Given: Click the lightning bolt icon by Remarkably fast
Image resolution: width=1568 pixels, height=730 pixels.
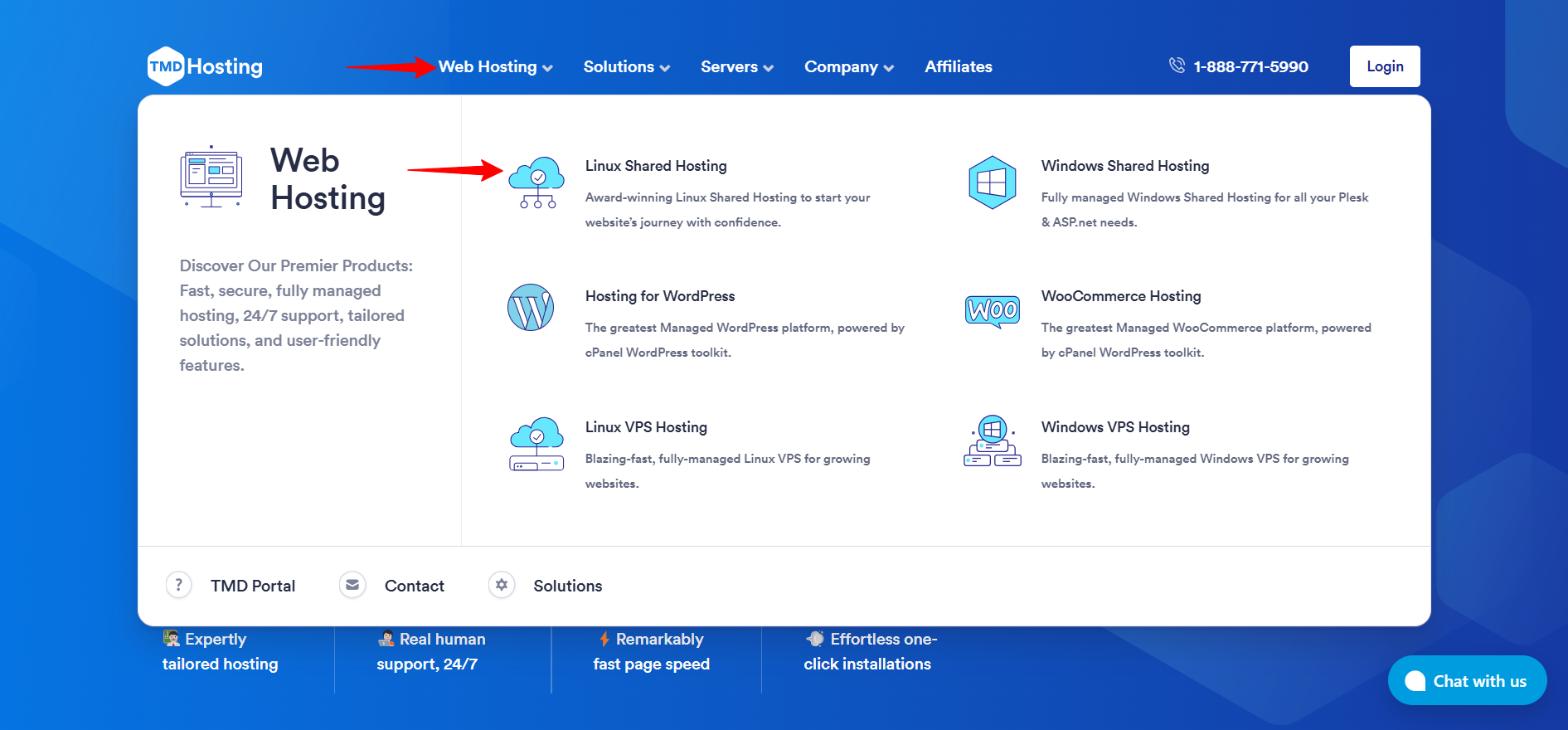Looking at the screenshot, I should [x=604, y=639].
